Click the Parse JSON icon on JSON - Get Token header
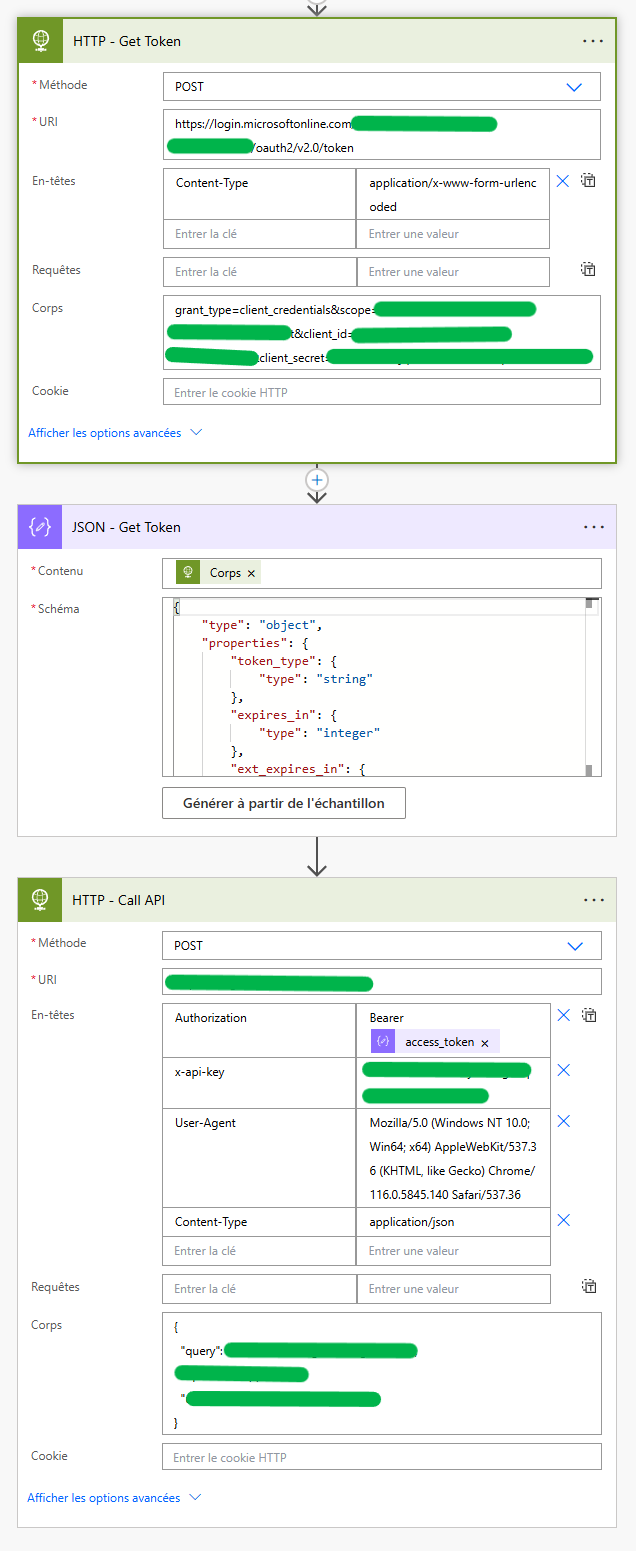 [40, 526]
